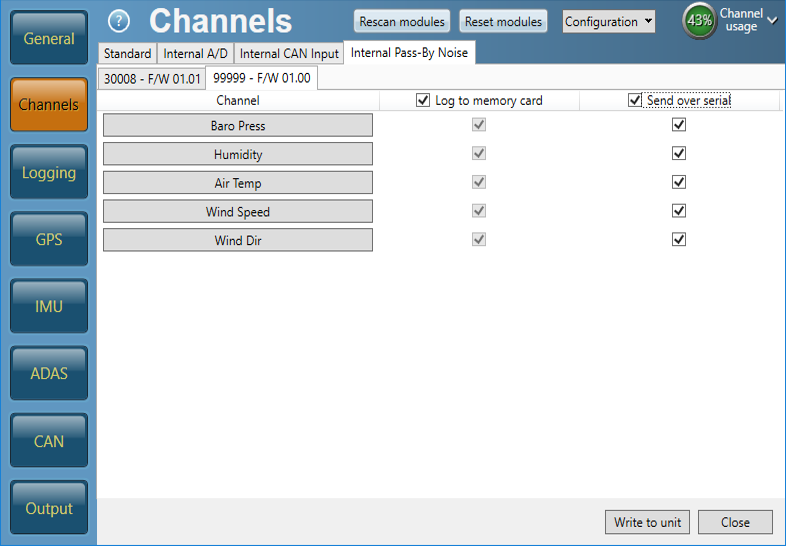786x546 pixels.
Task: Click Log to memory card checkbox for Wind Dir
Action: point(479,240)
